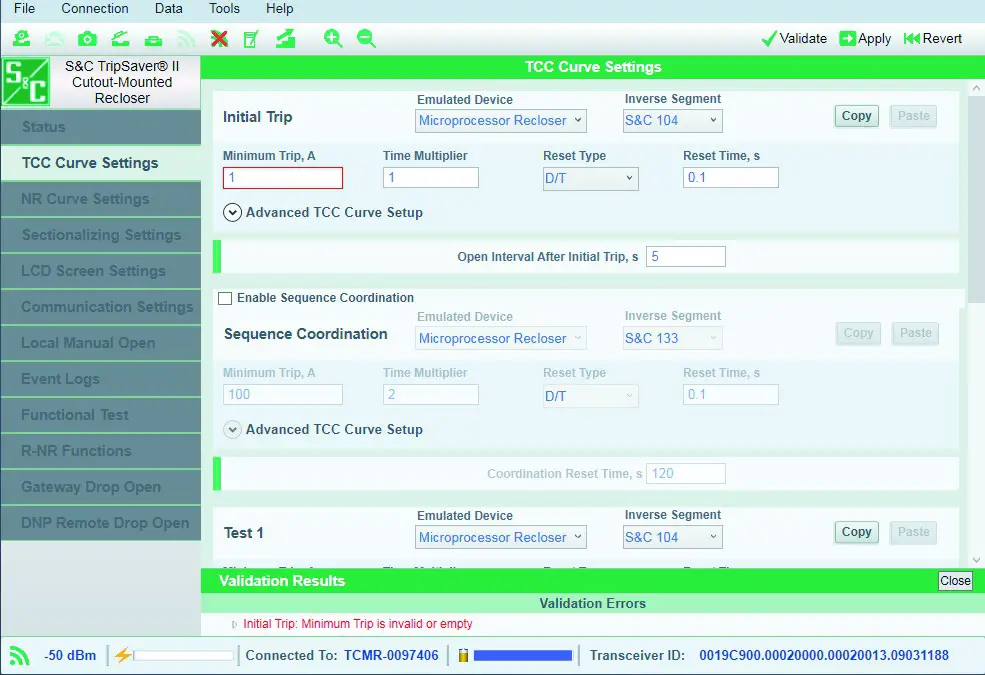The width and height of the screenshot is (985, 675).
Task: Open Test 1 Inverse Segment dropdown
Action: [672, 537]
